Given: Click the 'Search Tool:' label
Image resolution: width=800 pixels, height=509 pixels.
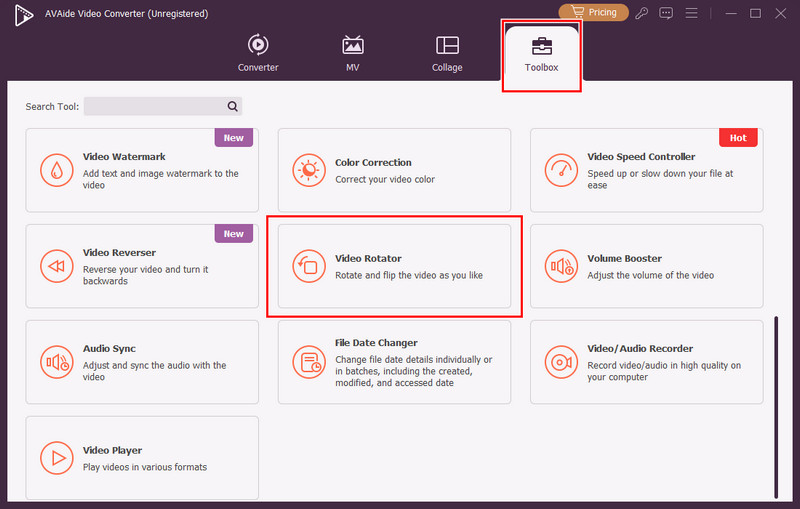Looking at the screenshot, I should (x=52, y=107).
